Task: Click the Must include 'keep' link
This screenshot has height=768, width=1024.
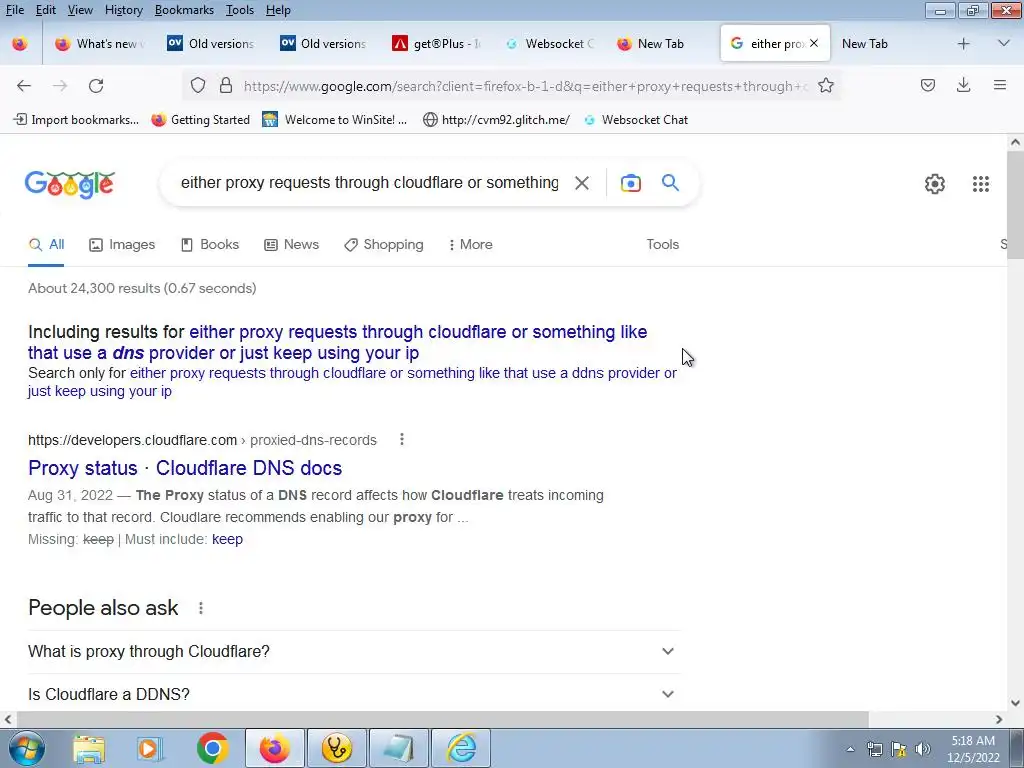Action: tap(227, 539)
